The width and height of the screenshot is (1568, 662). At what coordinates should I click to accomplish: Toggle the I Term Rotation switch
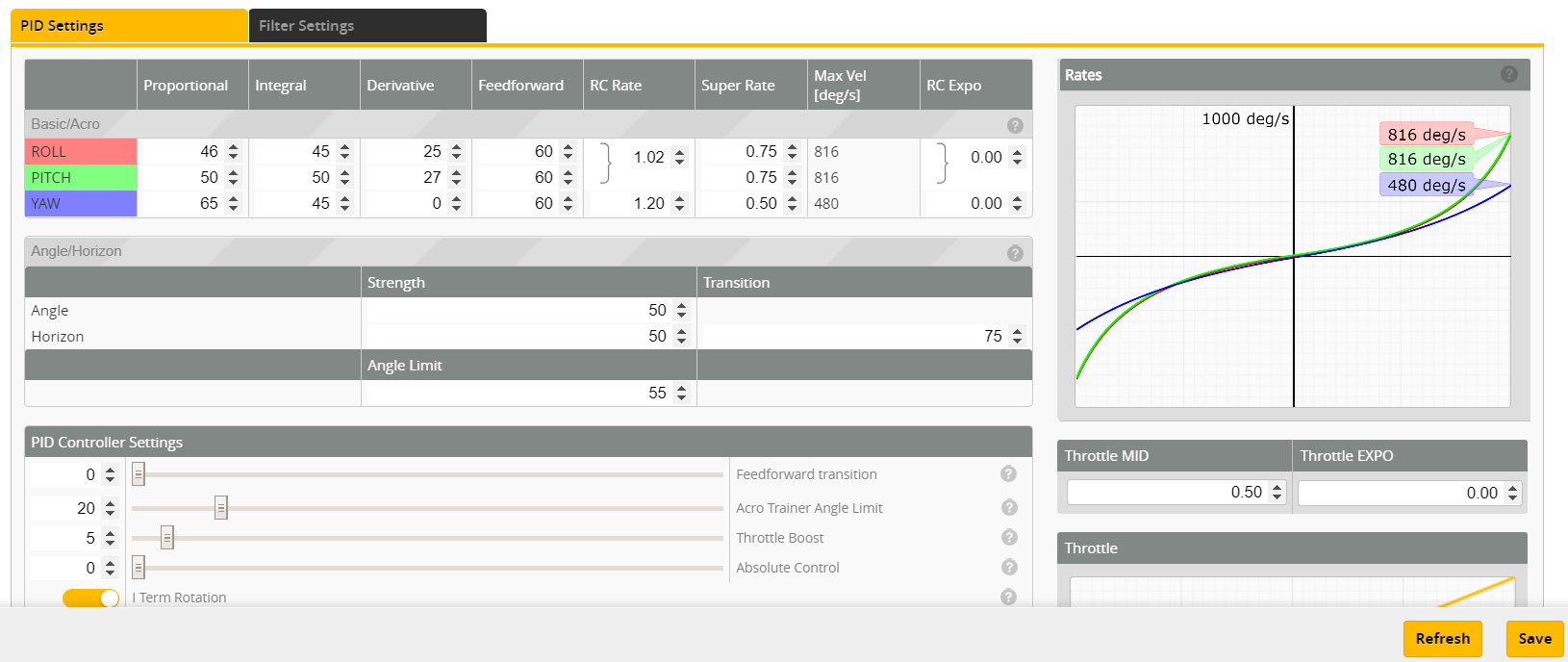tap(90, 598)
